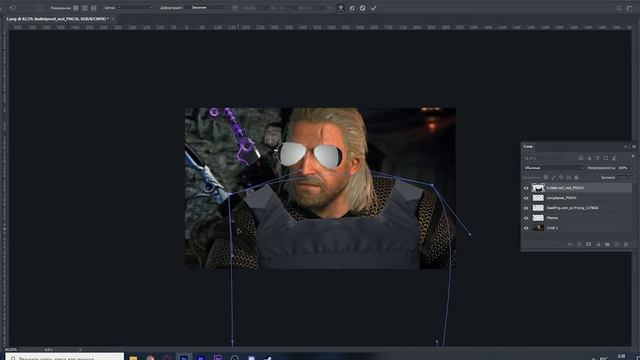
Task: Open the Grid dropdown in options bar
Action: tap(135, 8)
